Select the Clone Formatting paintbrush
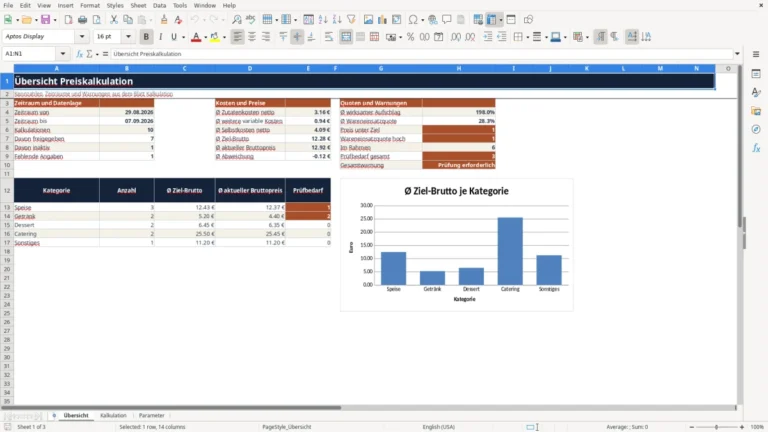 click(x=164, y=20)
